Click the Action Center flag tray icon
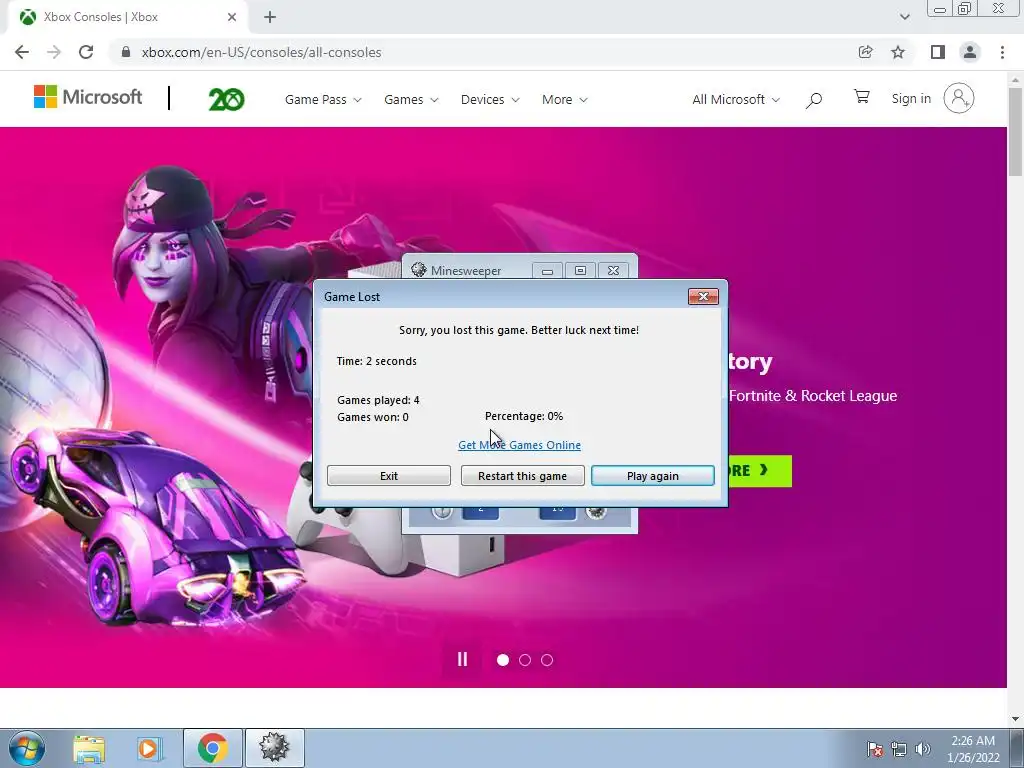This screenshot has height=768, width=1024. 874,748
